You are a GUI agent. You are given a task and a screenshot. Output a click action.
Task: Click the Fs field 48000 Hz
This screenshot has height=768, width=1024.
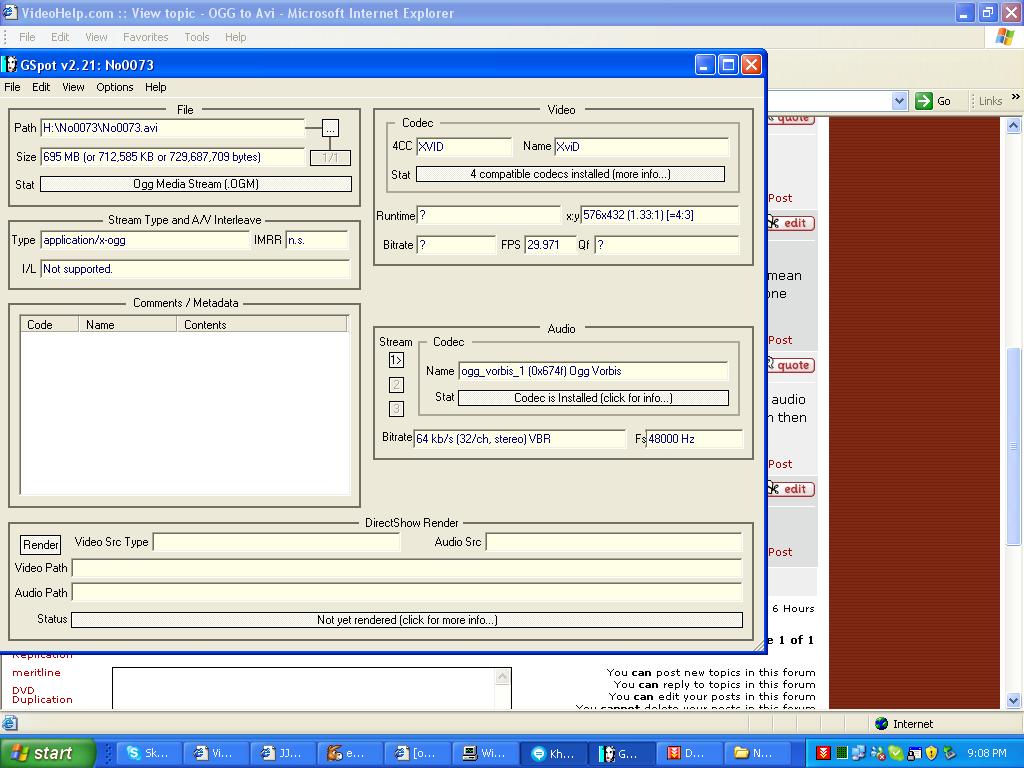694,439
